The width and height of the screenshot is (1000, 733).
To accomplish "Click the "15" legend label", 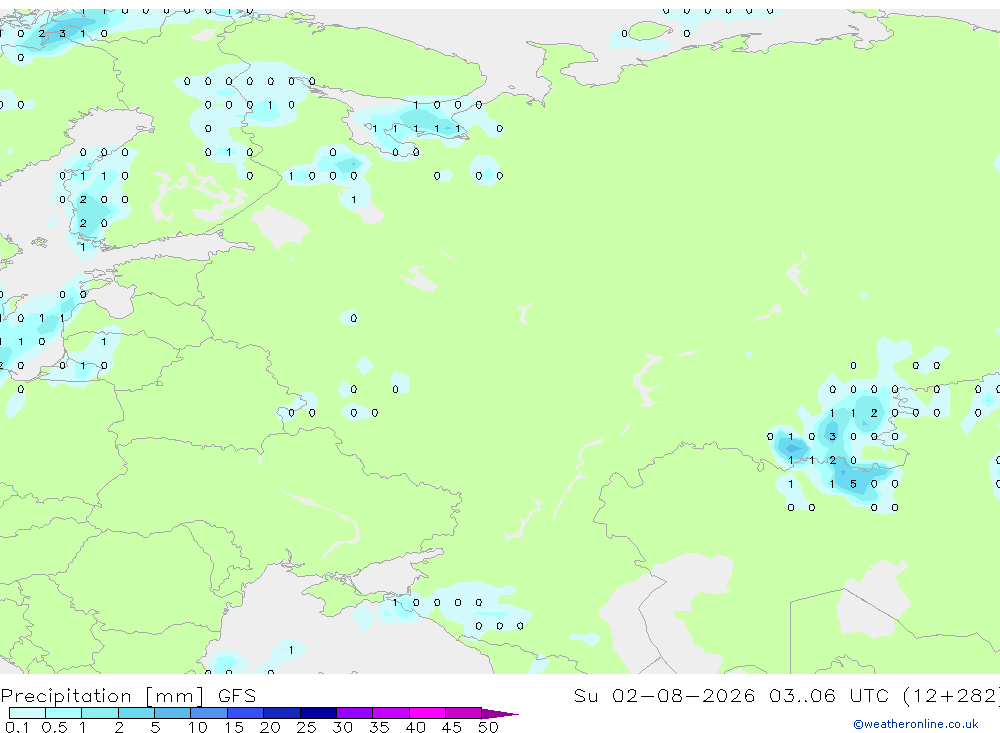I will coord(234,727).
